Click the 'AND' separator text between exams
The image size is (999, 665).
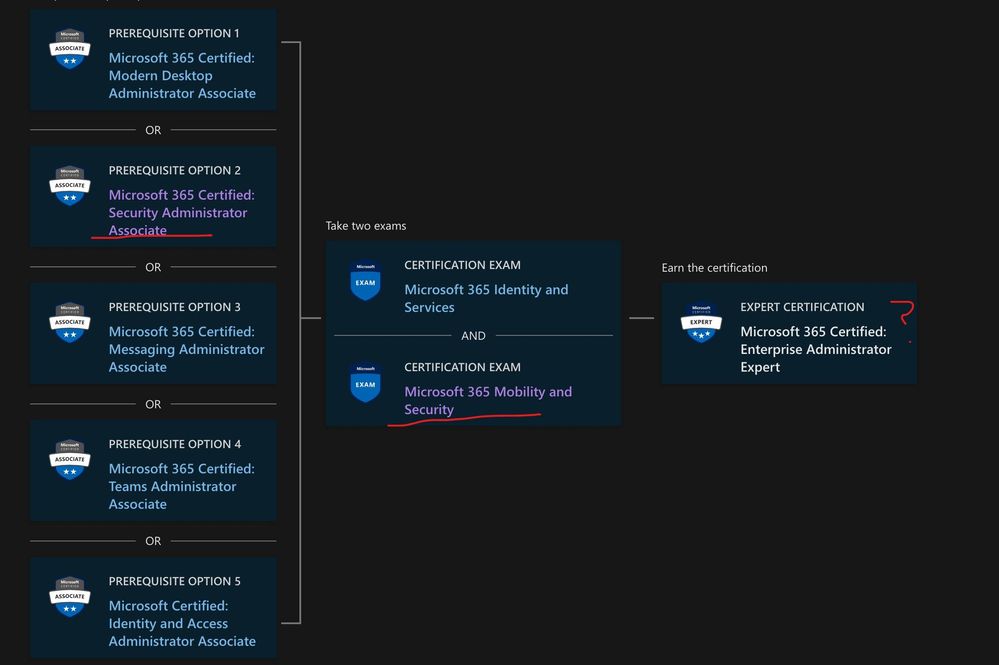(473, 336)
